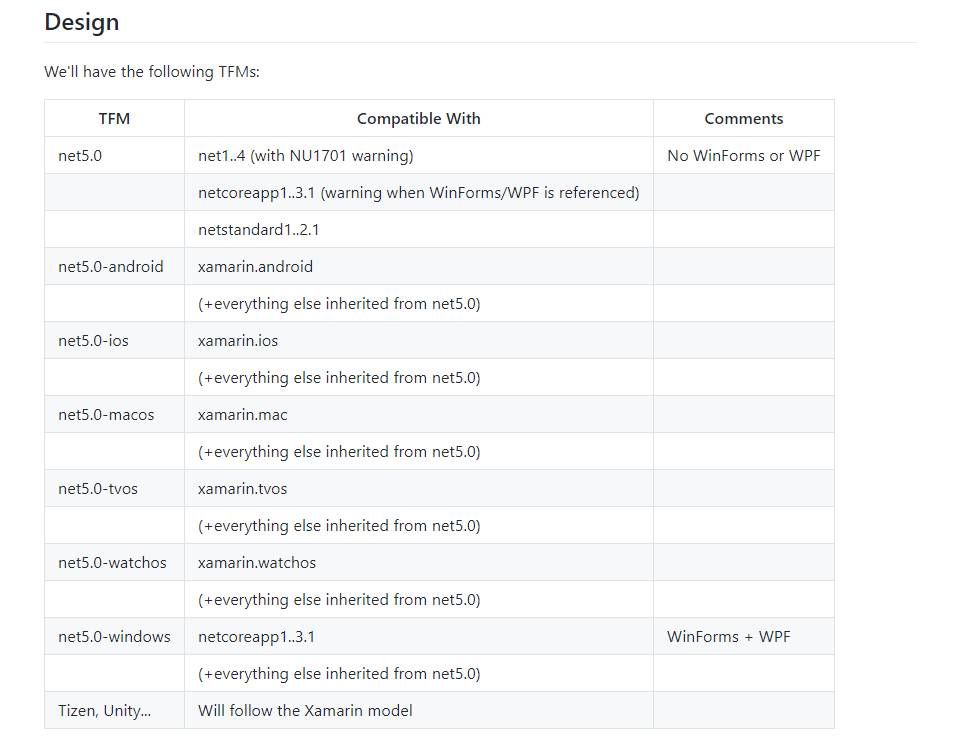
Task: Click the Compatible With column header
Action: [x=418, y=118]
